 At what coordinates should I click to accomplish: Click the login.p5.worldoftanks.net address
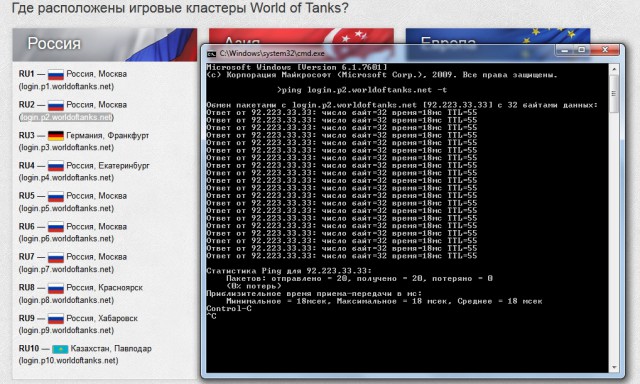pyautogui.click(x=66, y=208)
